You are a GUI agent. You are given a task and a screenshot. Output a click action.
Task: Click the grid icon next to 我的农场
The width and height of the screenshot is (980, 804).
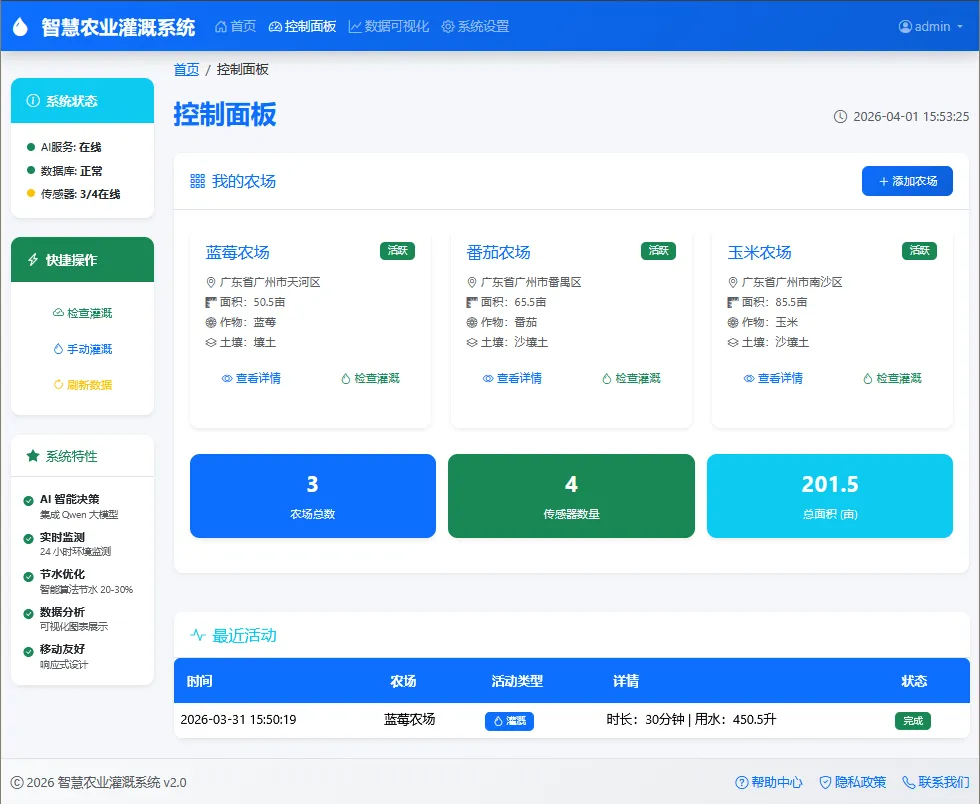(x=198, y=181)
